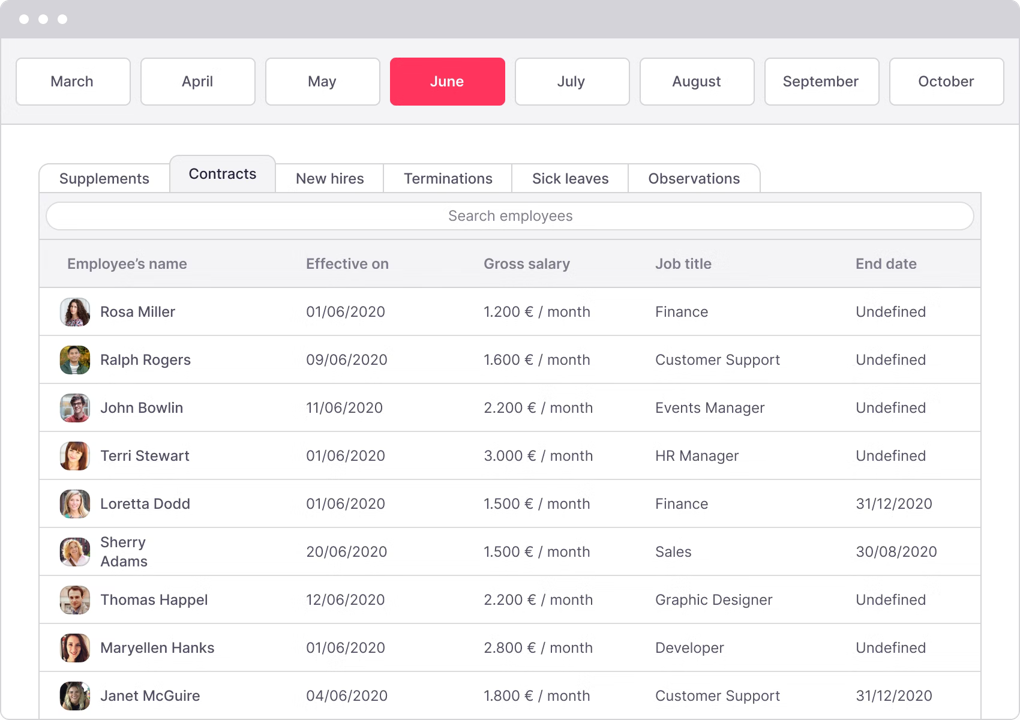The width and height of the screenshot is (1020, 720).
Task: Open Loretta Dodd's contract row
Action: click(510, 504)
